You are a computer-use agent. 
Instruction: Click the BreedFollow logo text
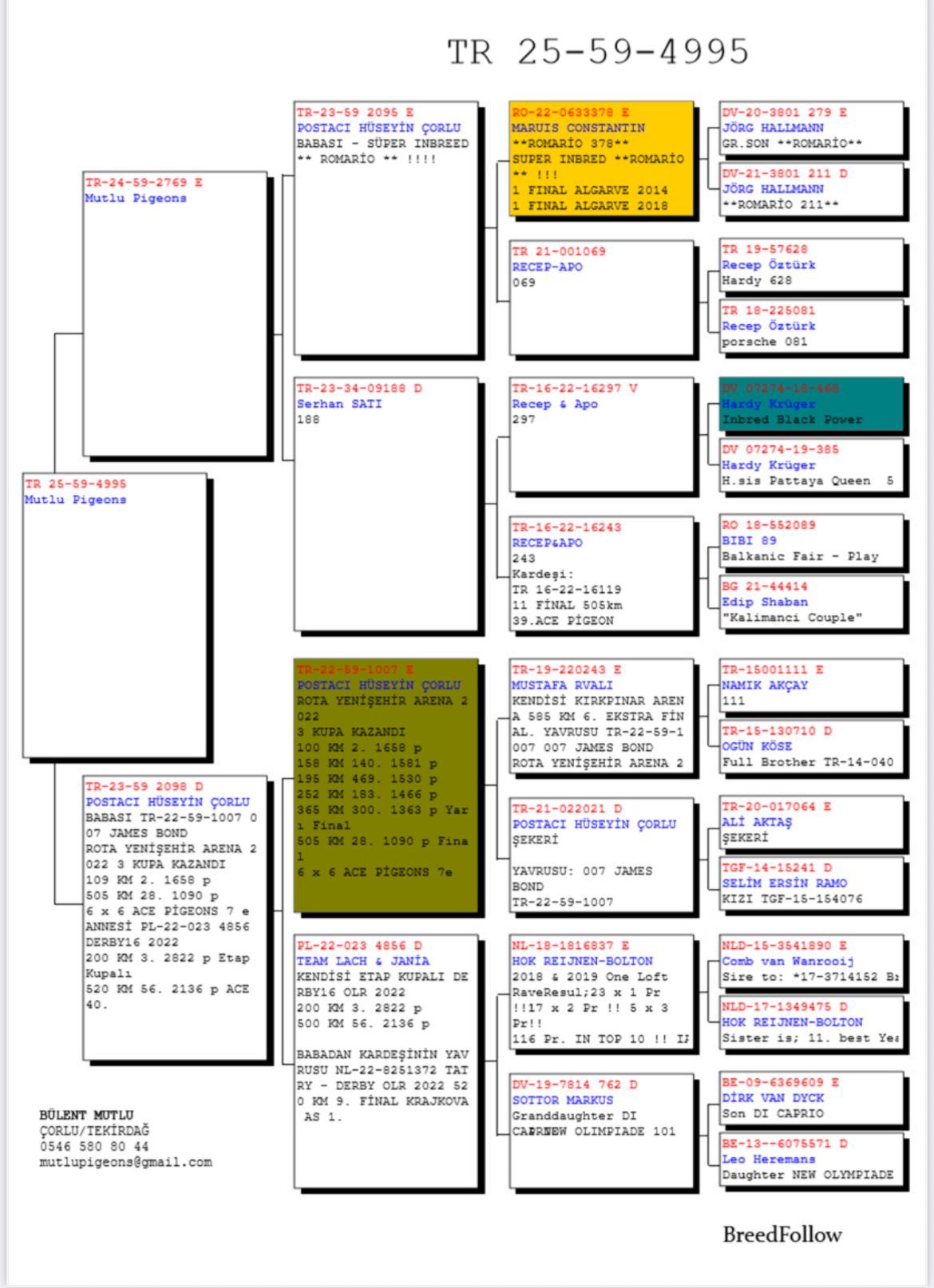pyautogui.click(x=782, y=1235)
